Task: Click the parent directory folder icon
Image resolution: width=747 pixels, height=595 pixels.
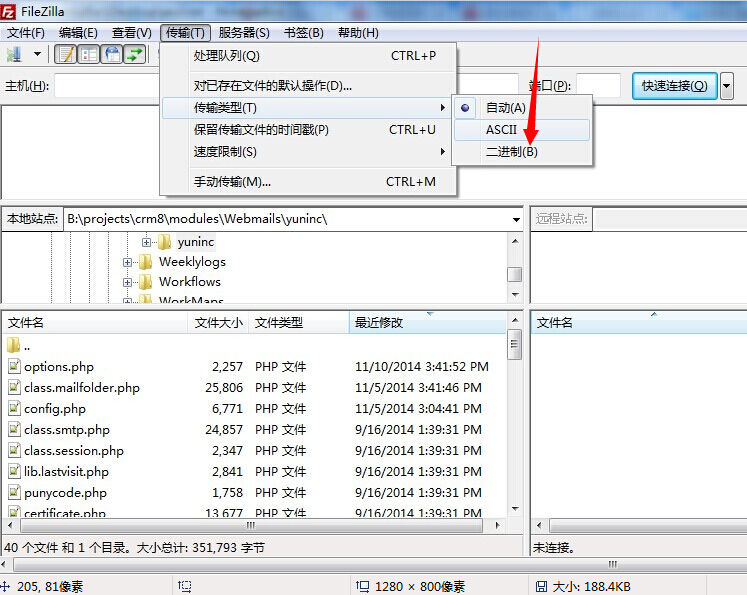Action: click(13, 345)
